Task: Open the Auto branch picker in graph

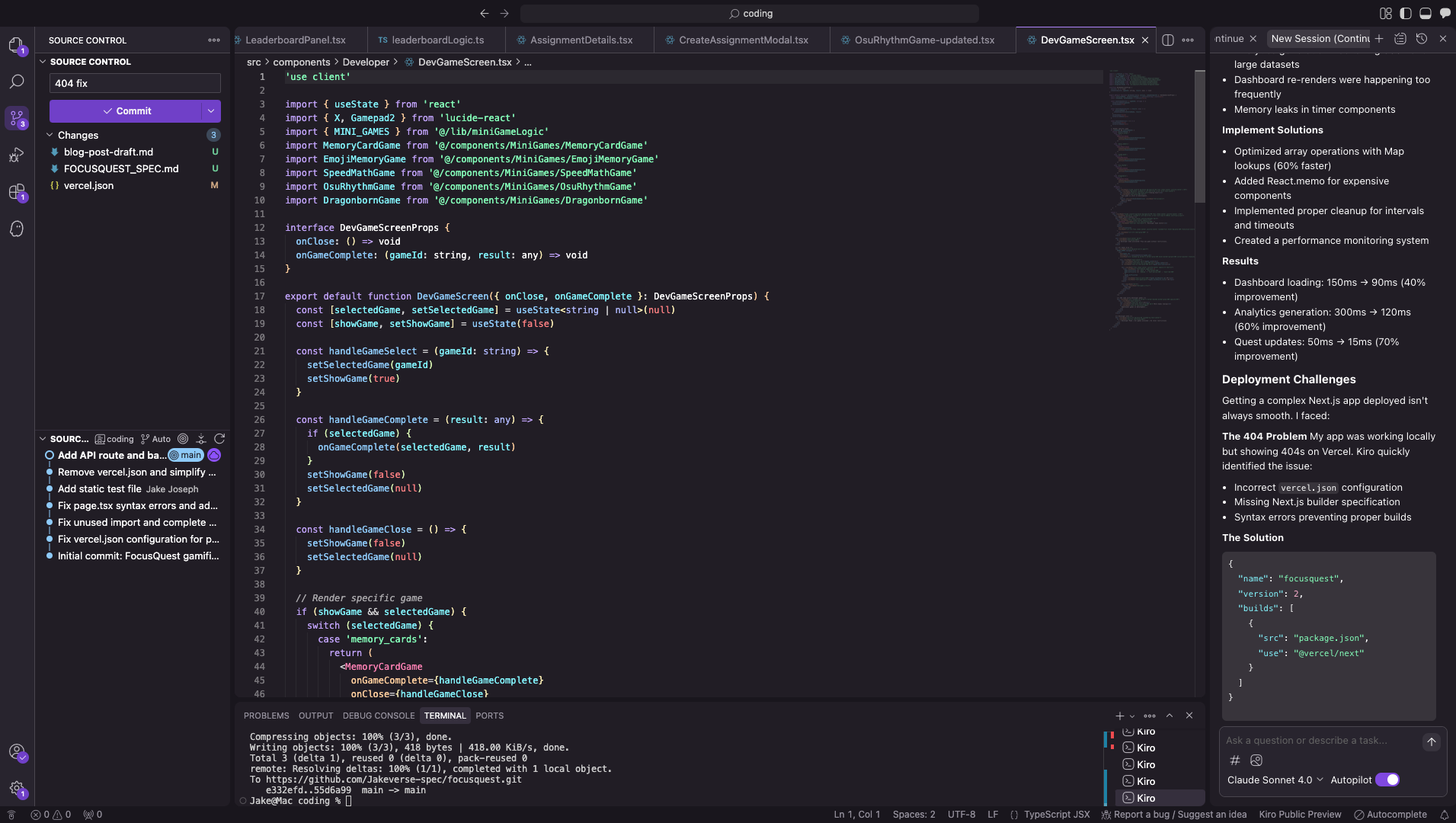Action: pos(156,439)
